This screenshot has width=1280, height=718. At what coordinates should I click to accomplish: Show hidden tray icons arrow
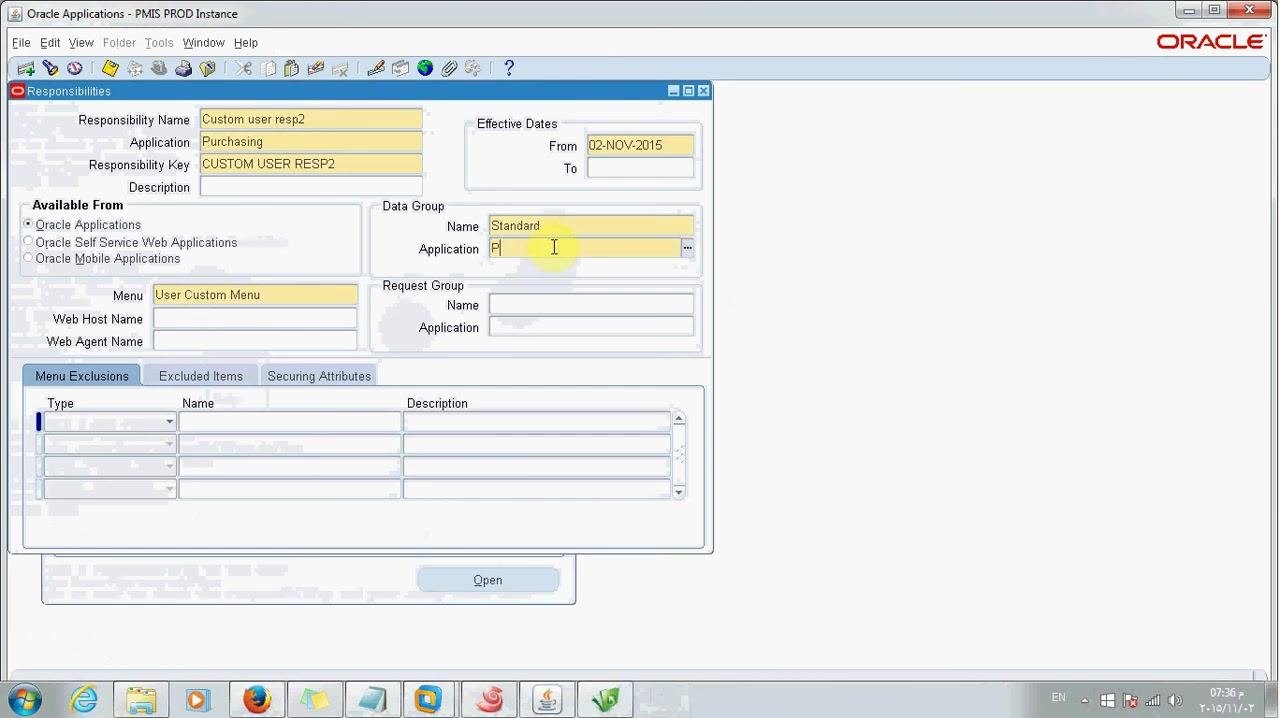coord(1085,700)
